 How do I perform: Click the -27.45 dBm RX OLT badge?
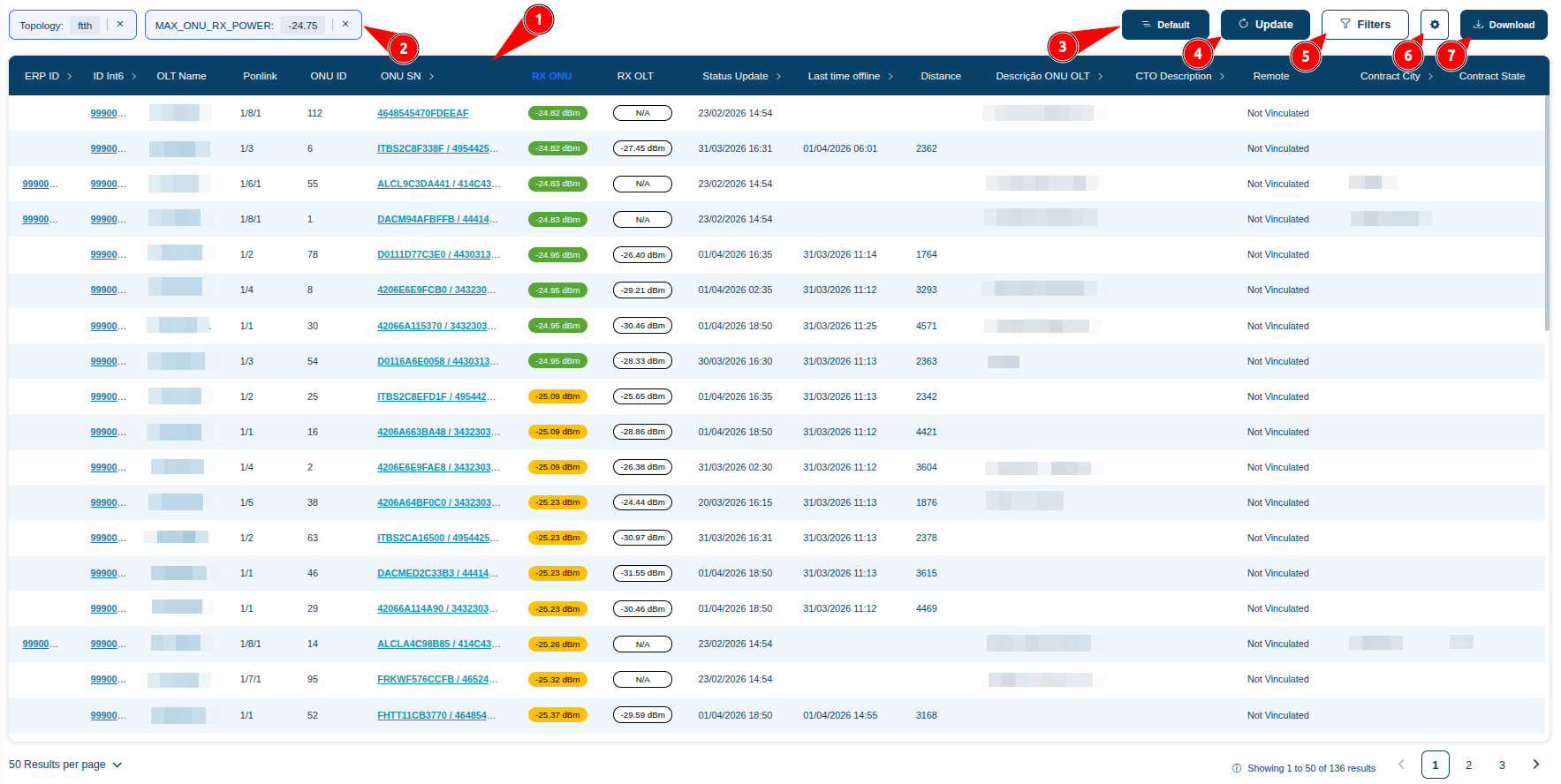[x=642, y=148]
